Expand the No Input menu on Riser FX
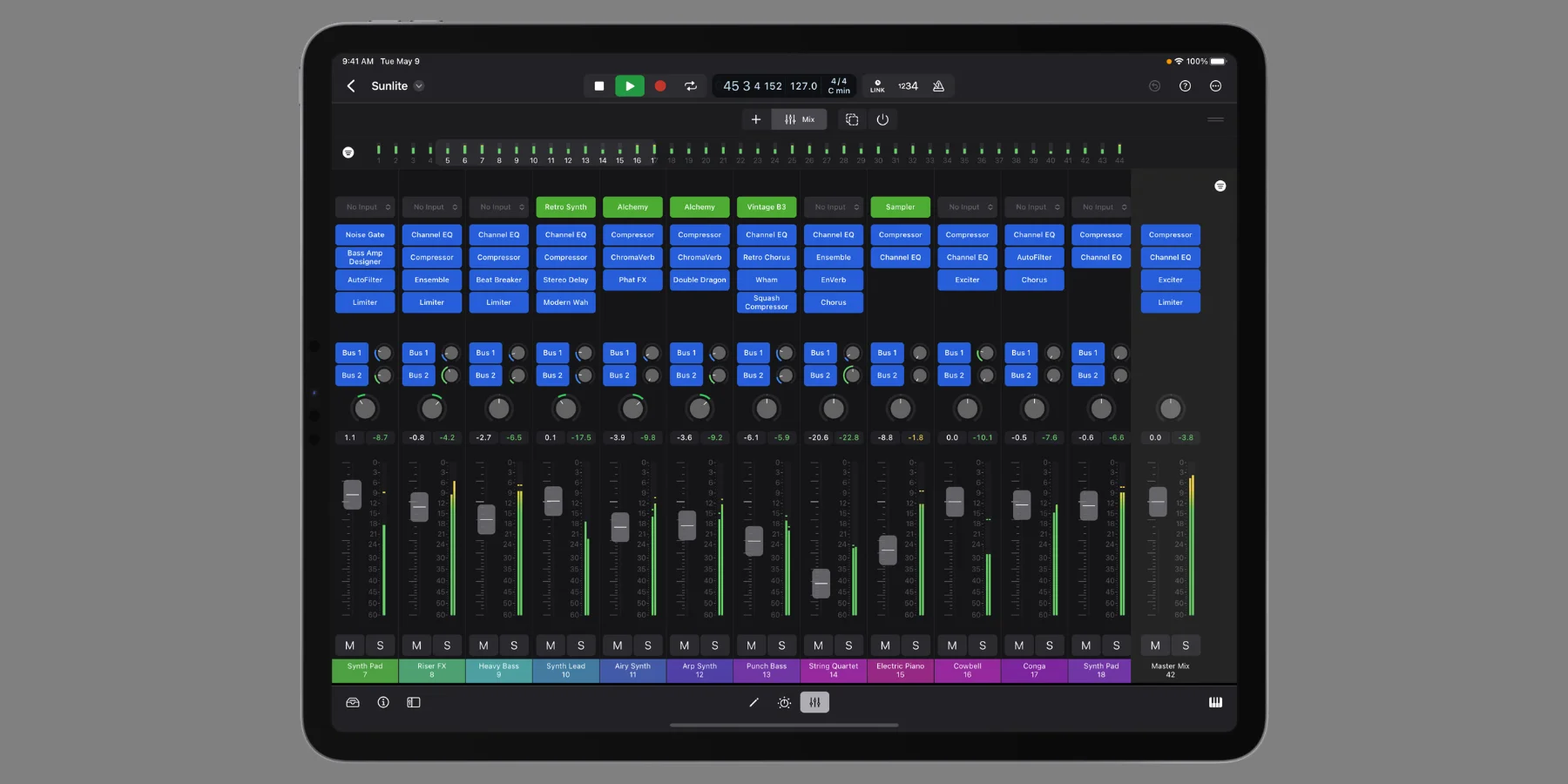The height and width of the screenshot is (784, 1568). 432,207
